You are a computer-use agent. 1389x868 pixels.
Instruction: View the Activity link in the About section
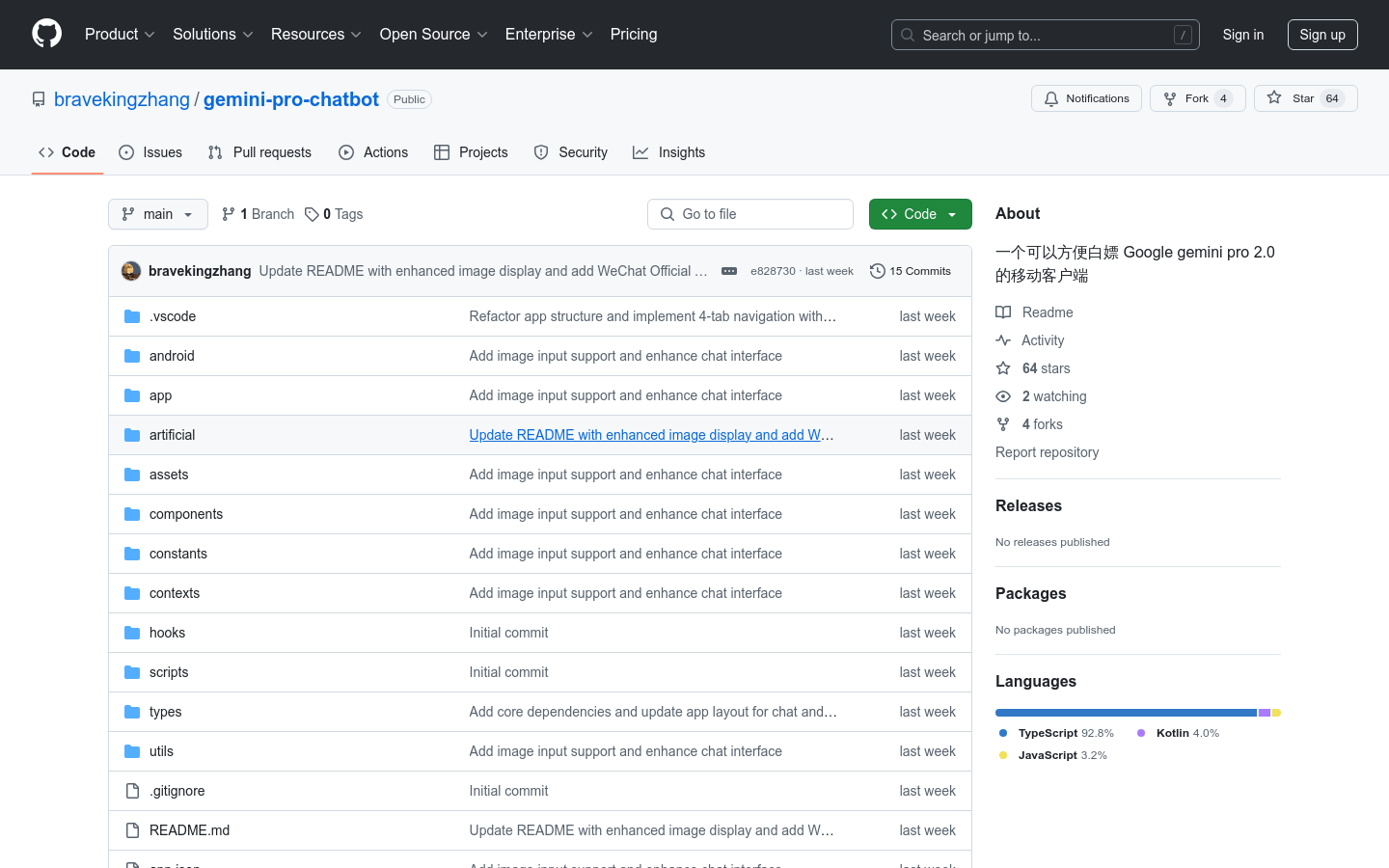click(x=1042, y=340)
